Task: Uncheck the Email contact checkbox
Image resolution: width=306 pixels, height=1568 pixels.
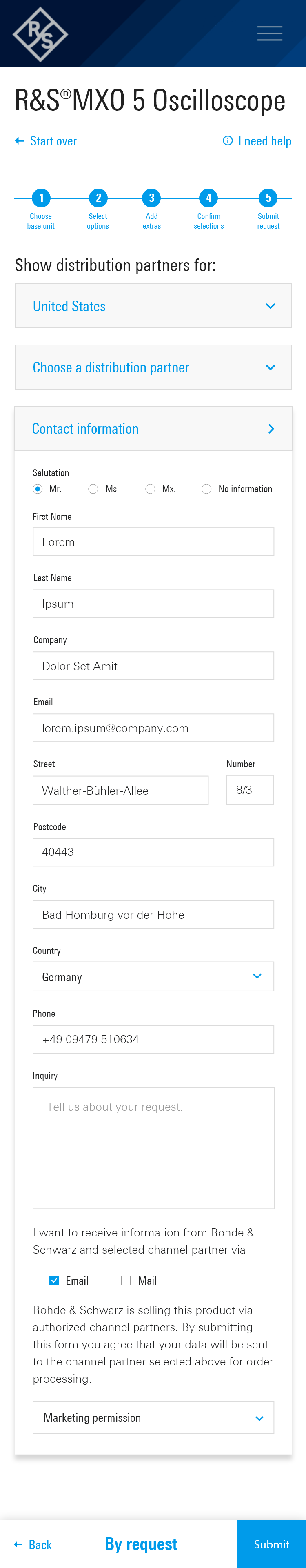Action: pos(54,1281)
